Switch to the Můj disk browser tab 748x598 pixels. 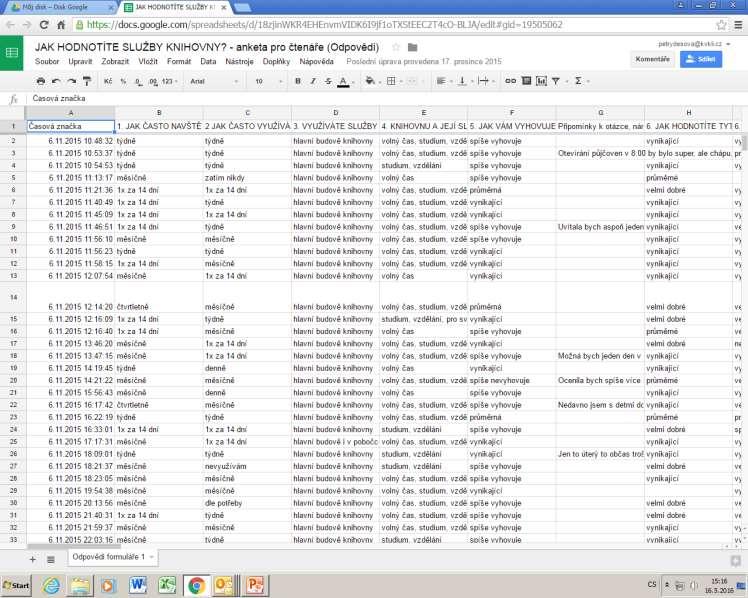[61, 7]
